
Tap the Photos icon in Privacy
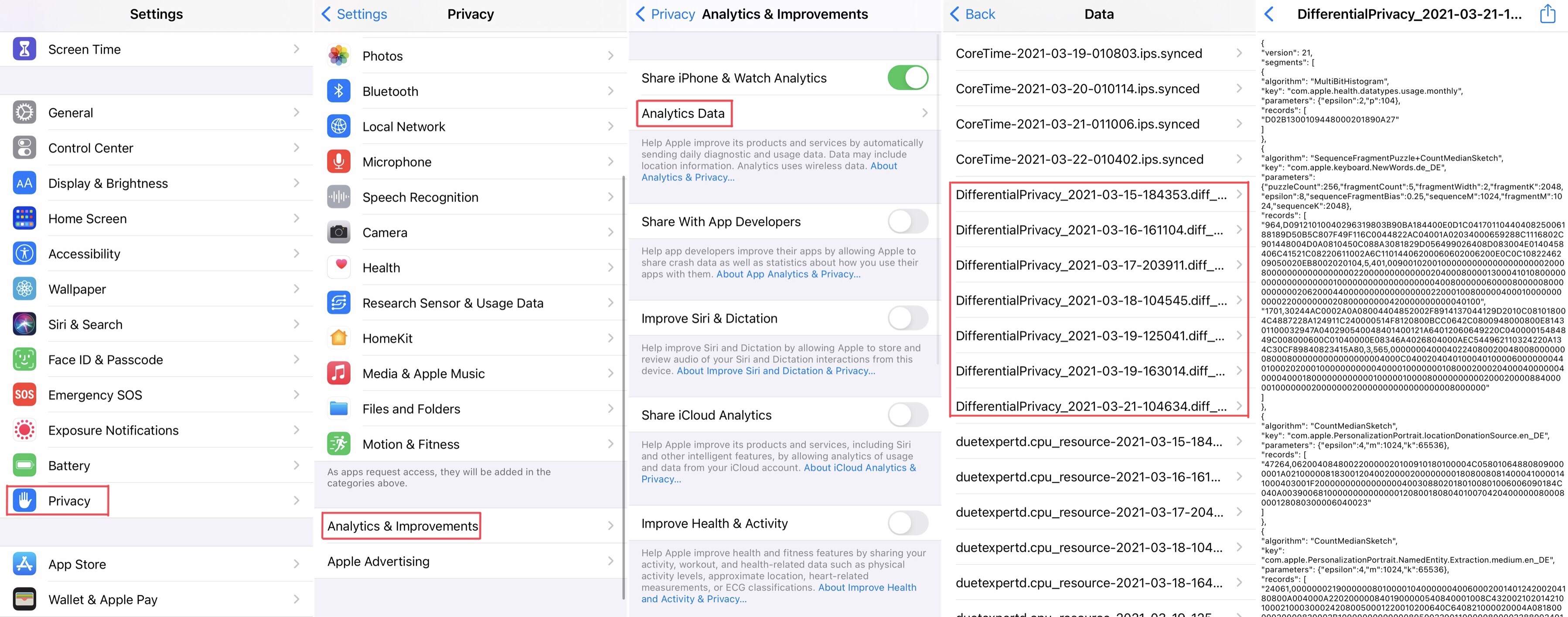pos(339,55)
